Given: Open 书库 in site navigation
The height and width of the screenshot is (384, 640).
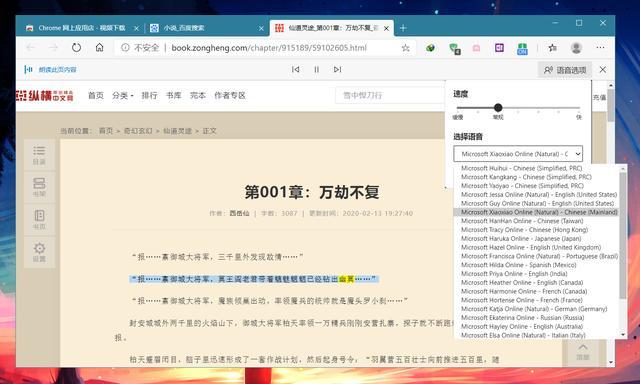Looking at the screenshot, I should [173, 95].
